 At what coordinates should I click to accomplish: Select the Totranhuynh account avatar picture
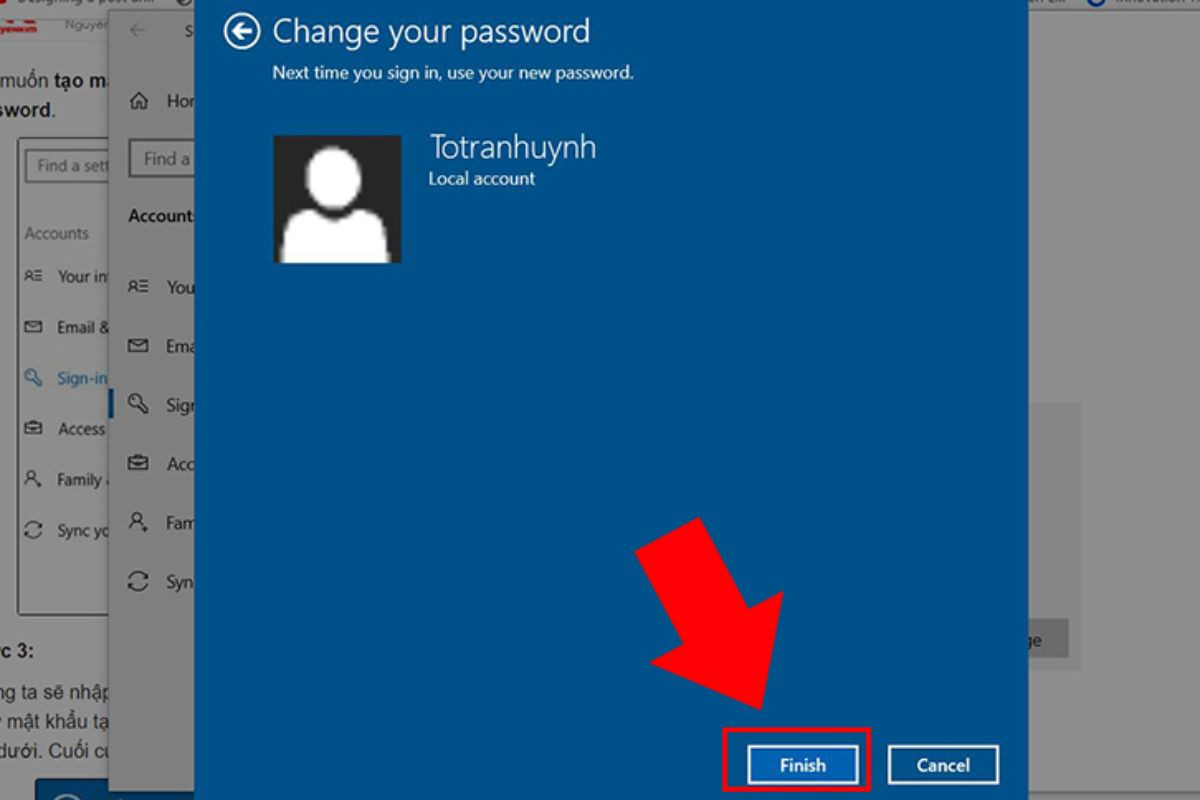coord(337,199)
